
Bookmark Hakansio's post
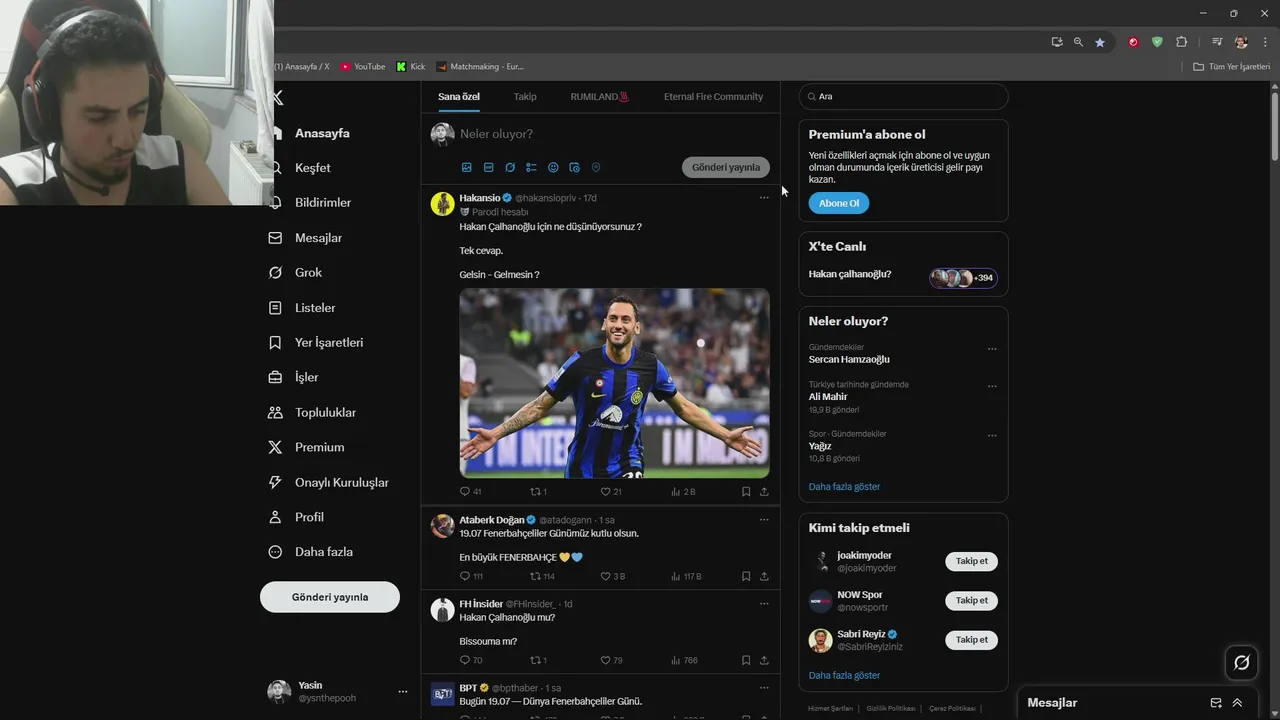746,492
